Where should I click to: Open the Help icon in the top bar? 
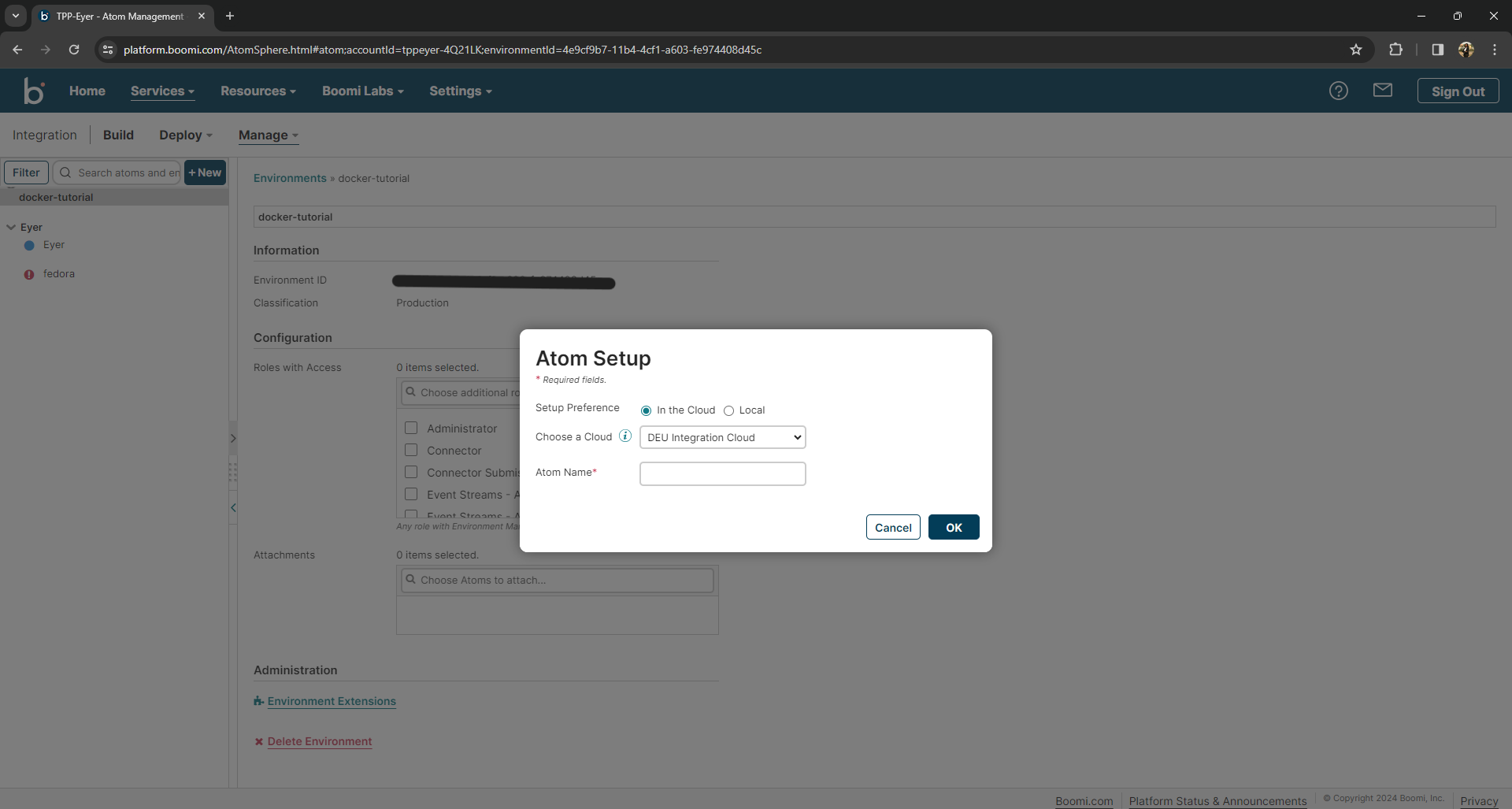point(1339,91)
